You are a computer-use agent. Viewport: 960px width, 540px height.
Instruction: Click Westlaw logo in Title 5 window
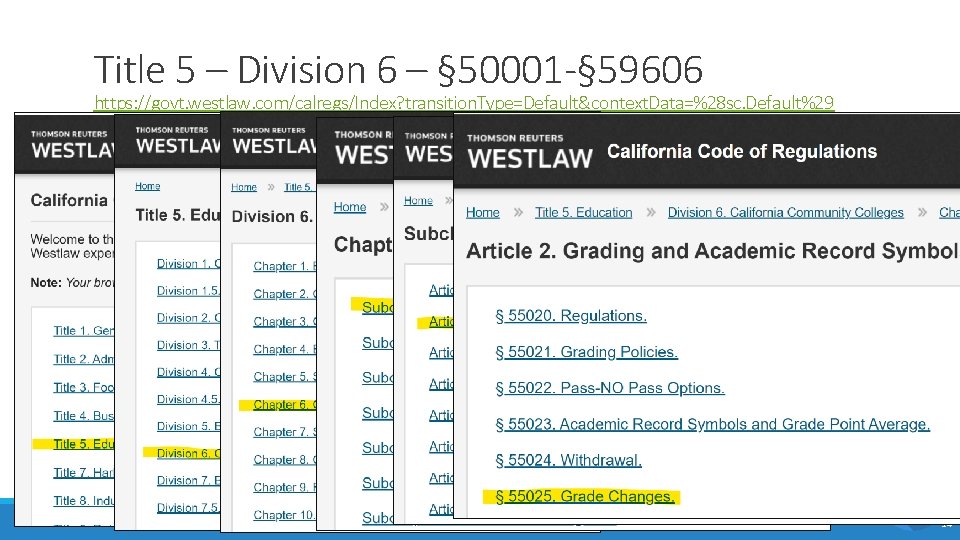tap(178, 141)
